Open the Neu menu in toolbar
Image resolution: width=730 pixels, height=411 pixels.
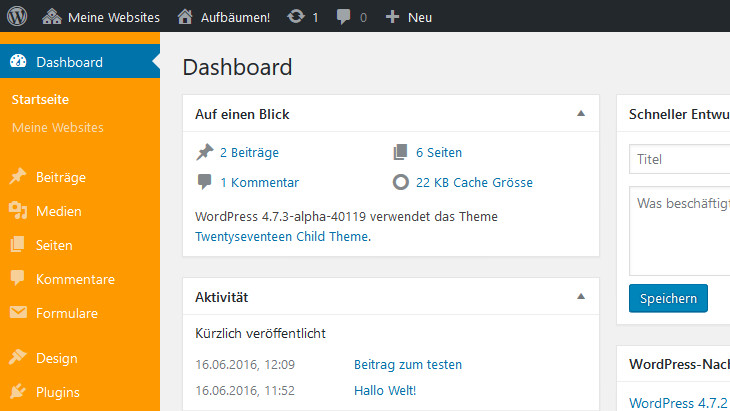tap(409, 17)
